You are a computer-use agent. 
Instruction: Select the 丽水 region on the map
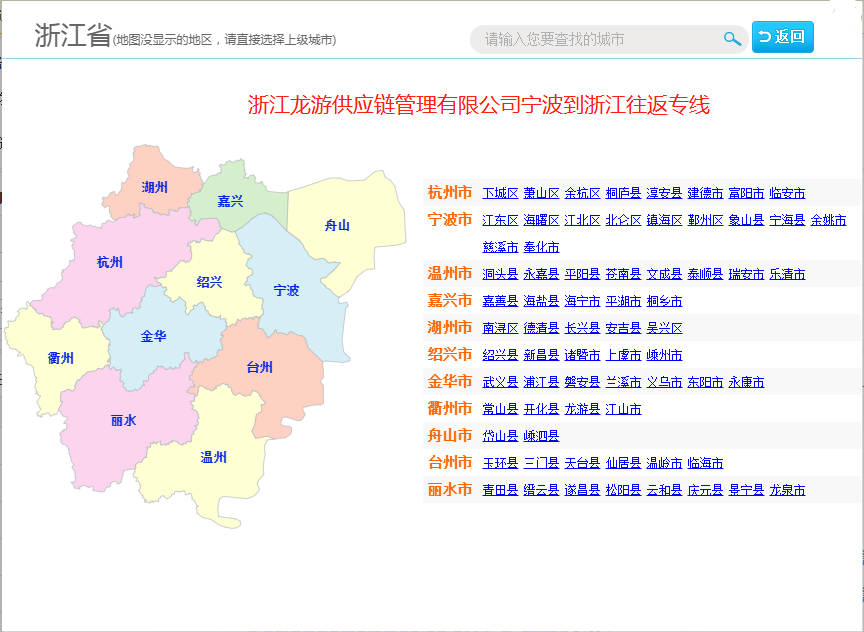coord(123,420)
